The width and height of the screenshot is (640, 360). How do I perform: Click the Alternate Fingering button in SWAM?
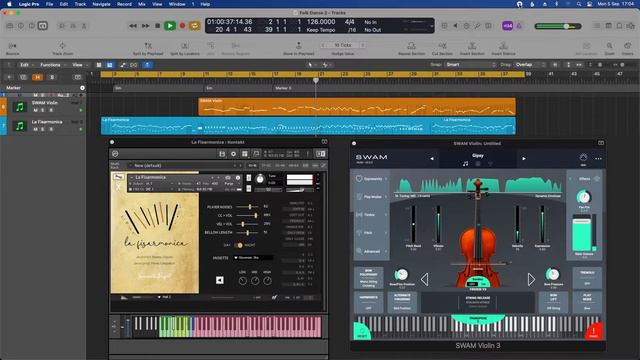[x=402, y=302]
